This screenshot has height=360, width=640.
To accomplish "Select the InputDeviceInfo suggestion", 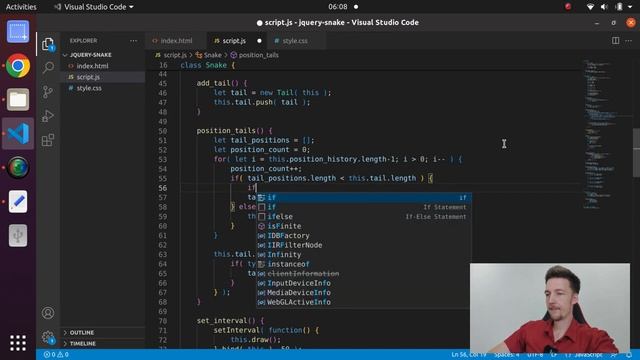I will pos(363,283).
